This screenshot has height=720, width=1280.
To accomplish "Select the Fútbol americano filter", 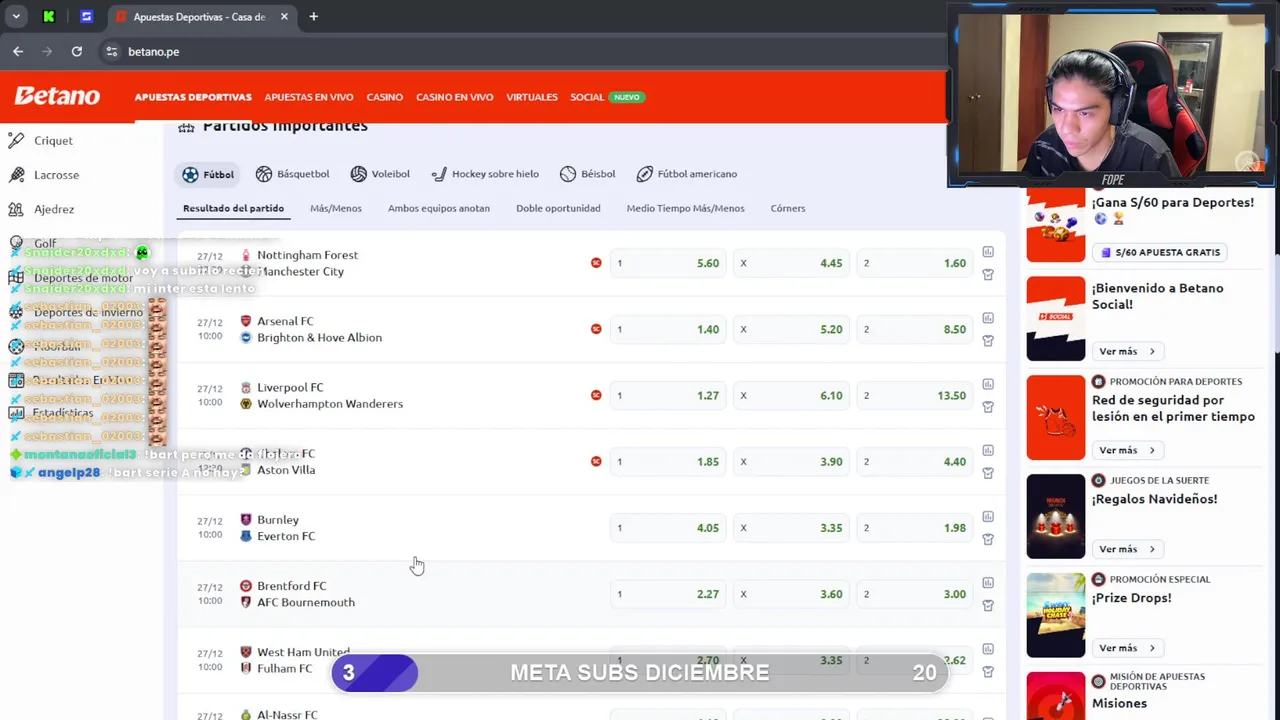I will click(x=687, y=174).
